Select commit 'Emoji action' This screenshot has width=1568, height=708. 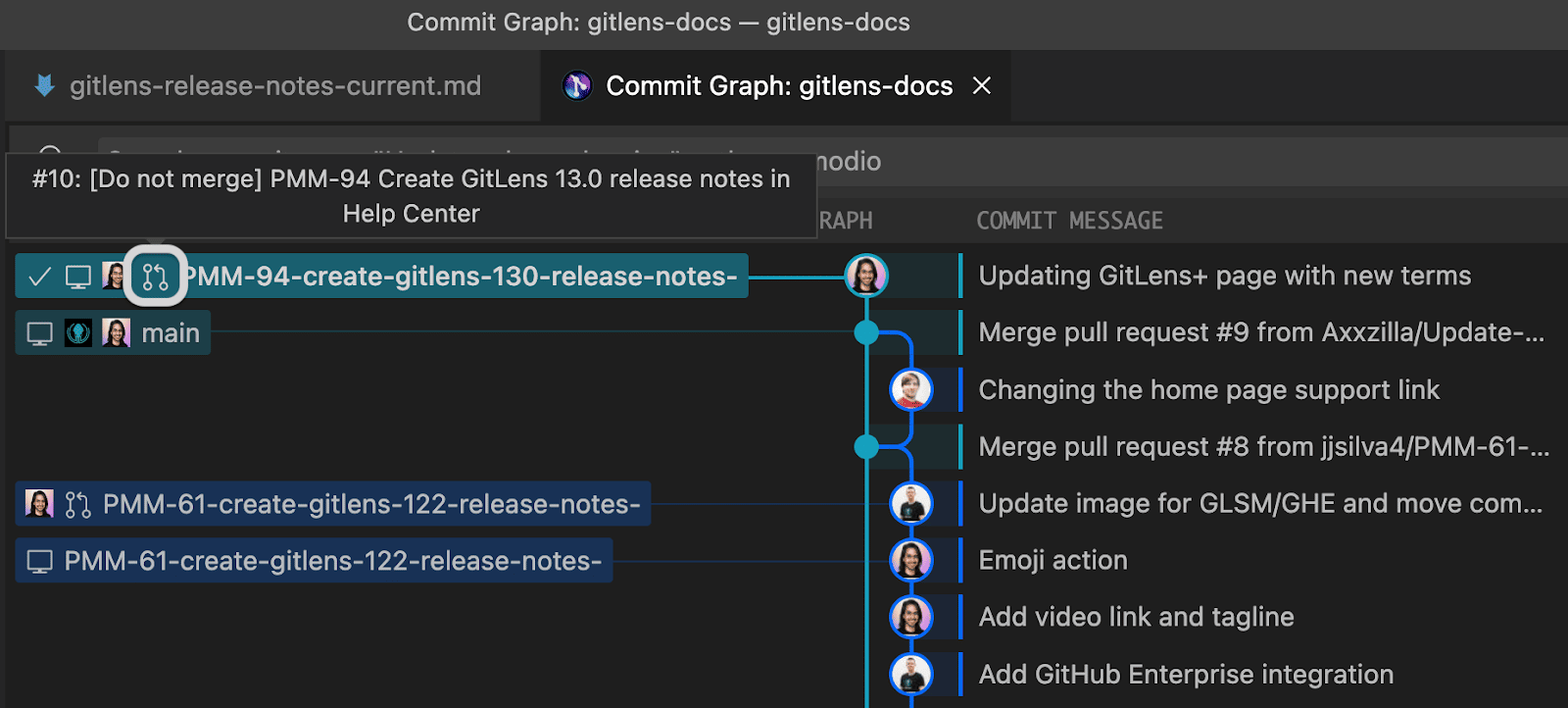[x=1053, y=561]
